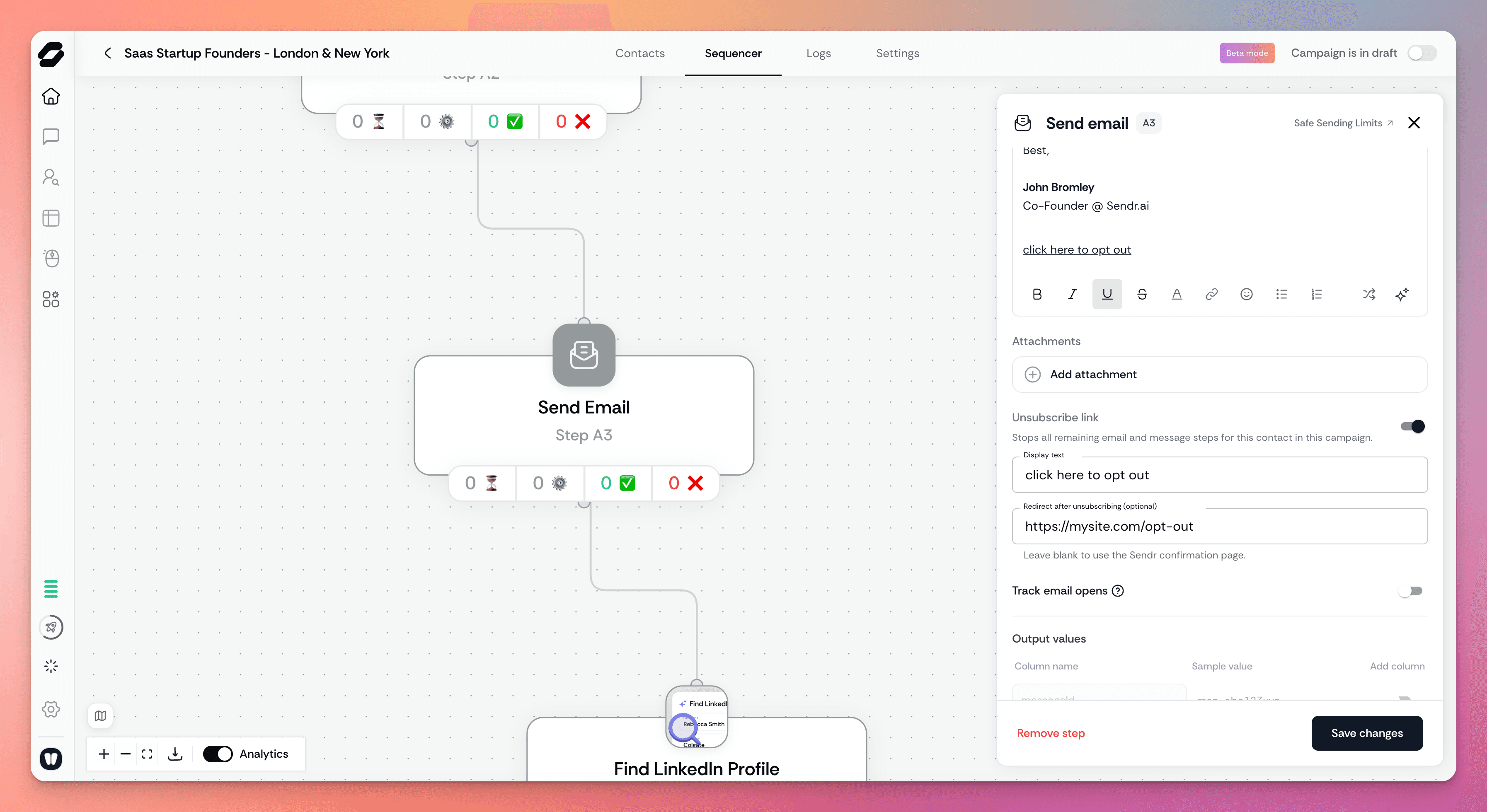Open the settings gear in sidebar
Image resolution: width=1487 pixels, height=812 pixels.
(51, 709)
